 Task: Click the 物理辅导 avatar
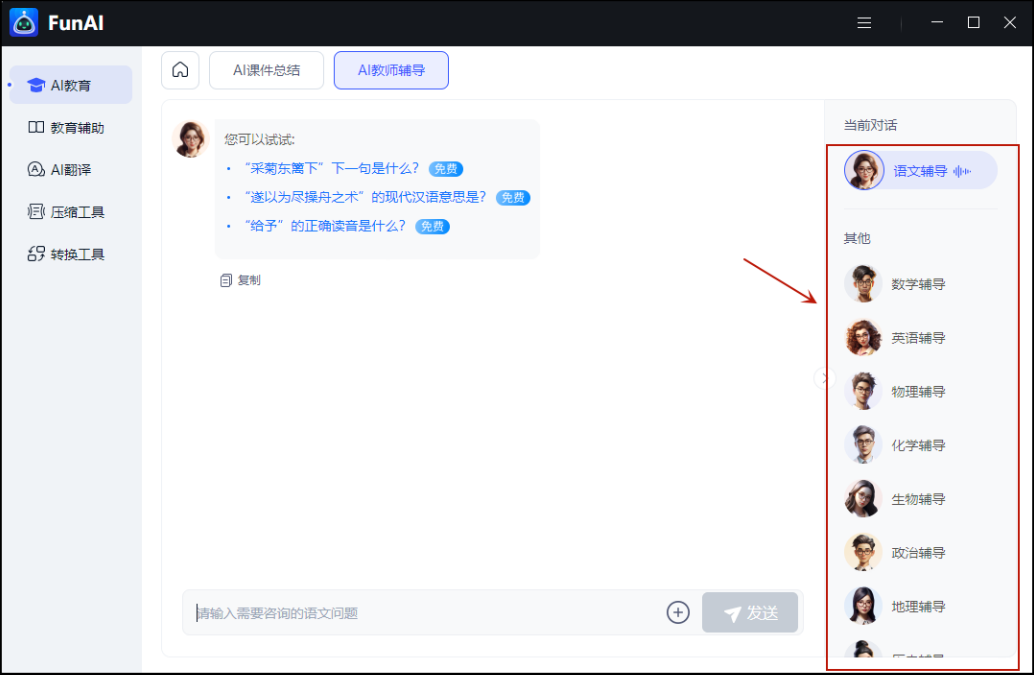tap(863, 391)
